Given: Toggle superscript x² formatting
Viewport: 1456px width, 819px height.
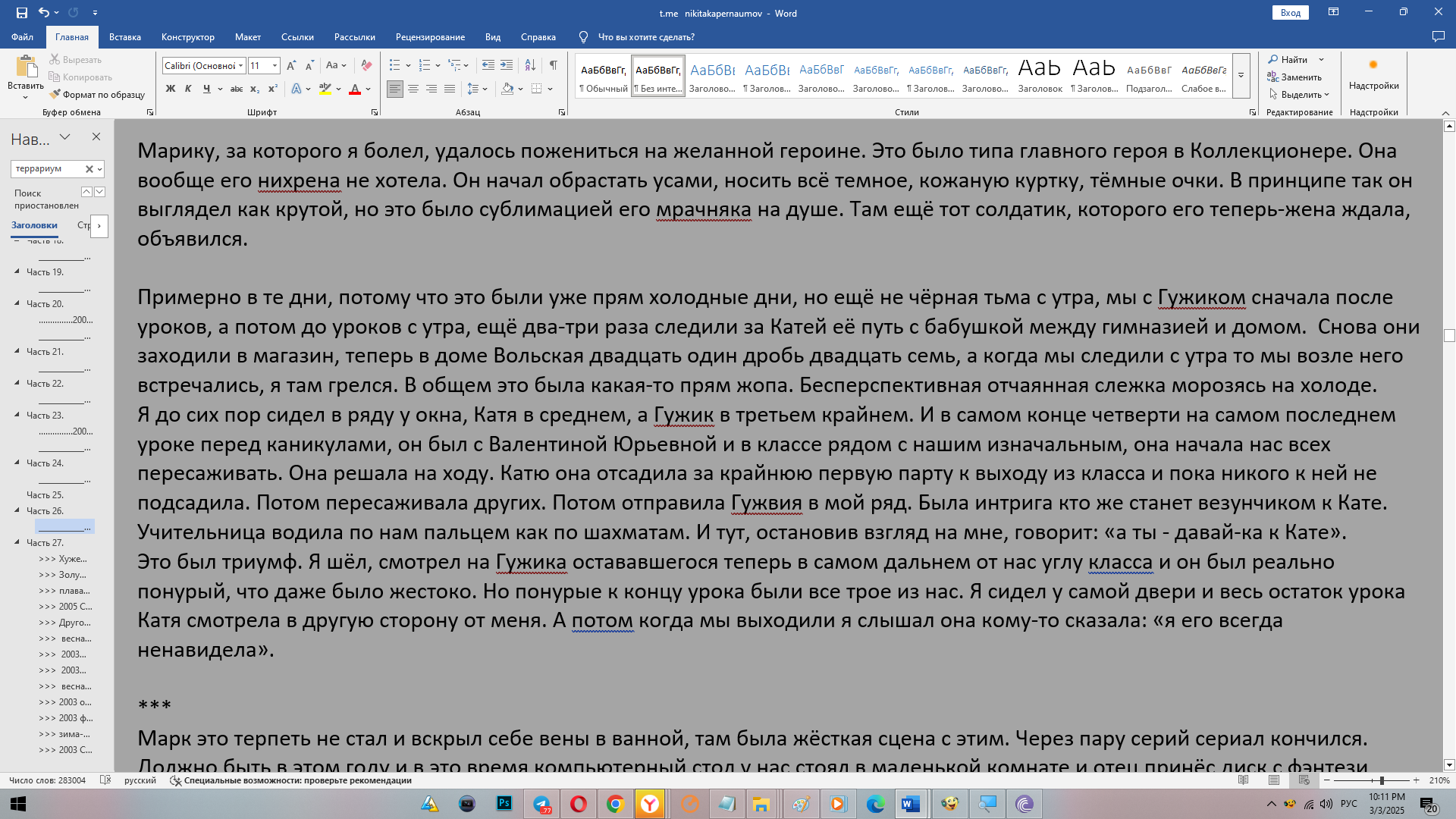Looking at the screenshot, I should pyautogui.click(x=272, y=89).
